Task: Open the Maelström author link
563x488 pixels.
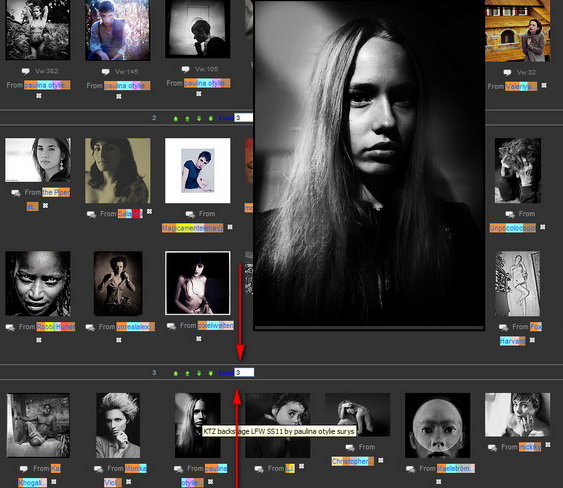Action: point(456,468)
